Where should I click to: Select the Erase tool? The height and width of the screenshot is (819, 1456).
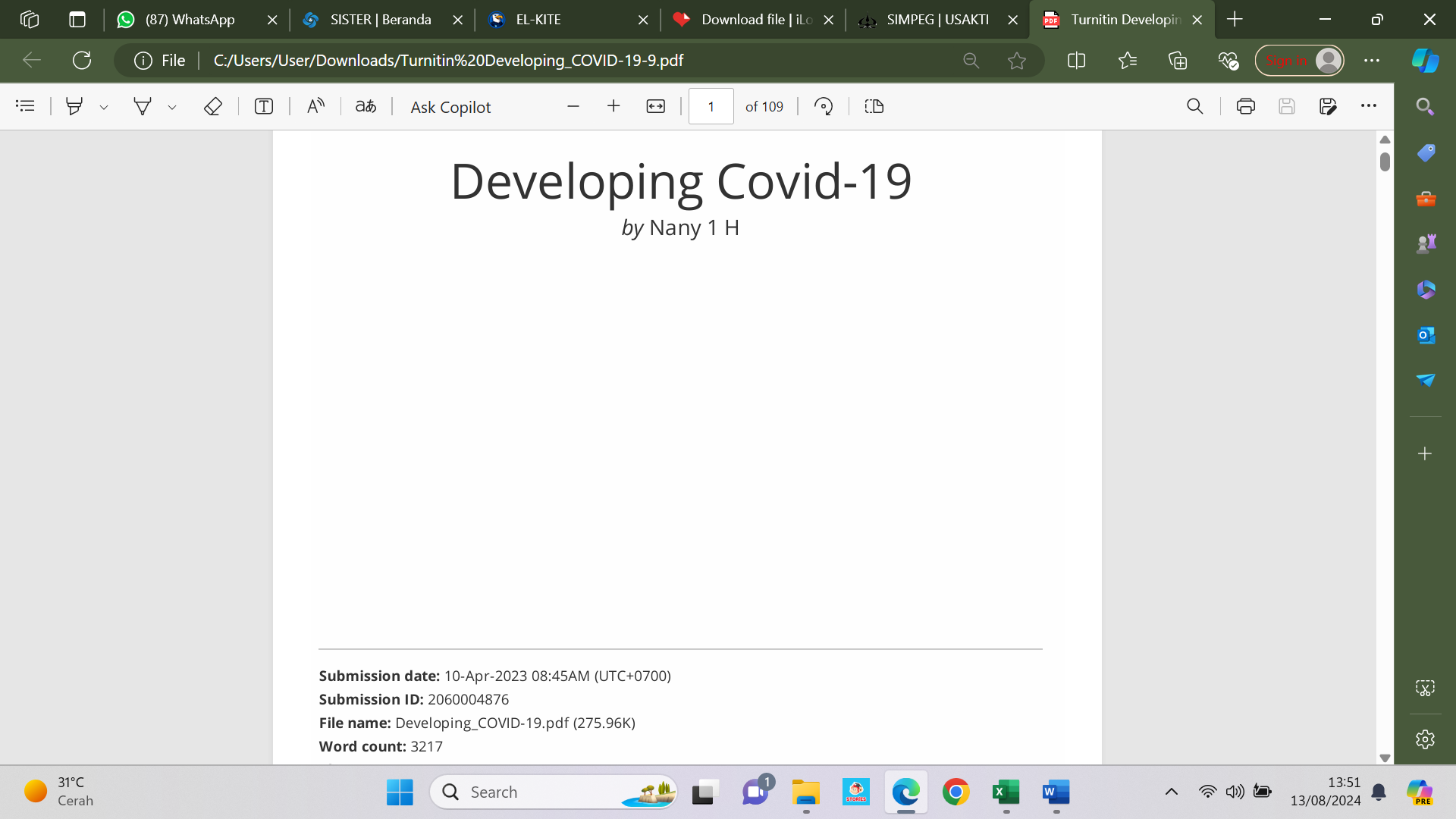[x=213, y=106]
